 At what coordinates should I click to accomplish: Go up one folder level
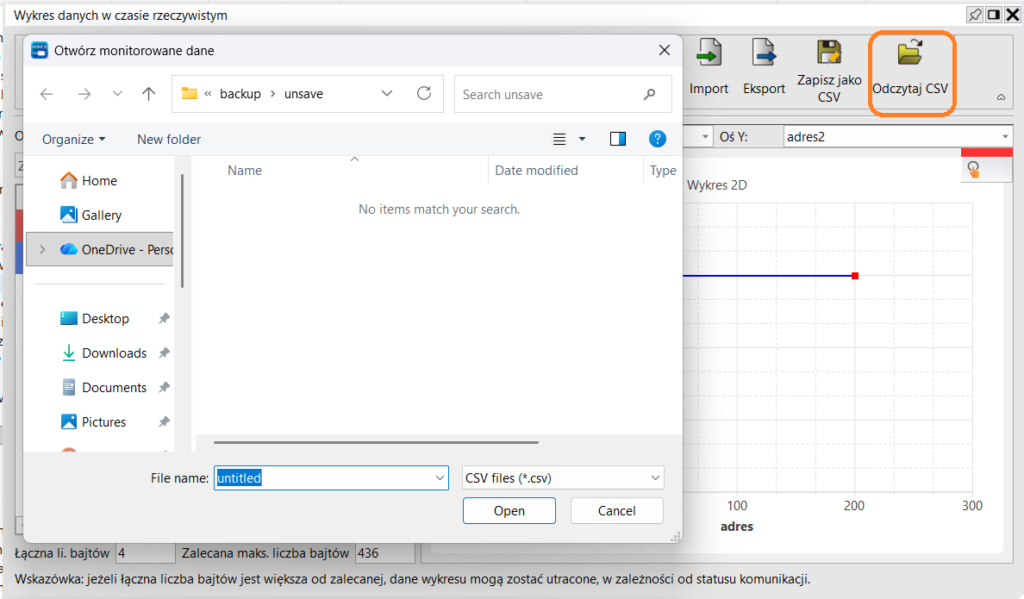[x=149, y=94]
